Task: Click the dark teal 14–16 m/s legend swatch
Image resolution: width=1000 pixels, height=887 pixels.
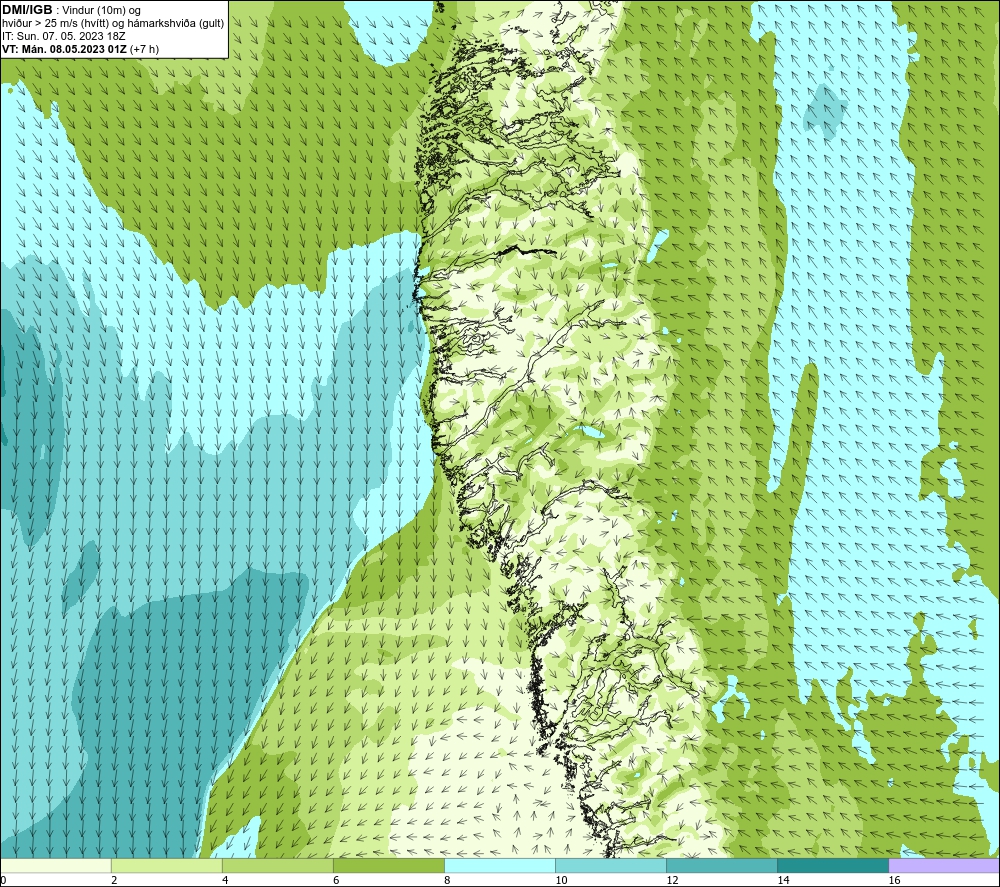Action: pos(833,866)
